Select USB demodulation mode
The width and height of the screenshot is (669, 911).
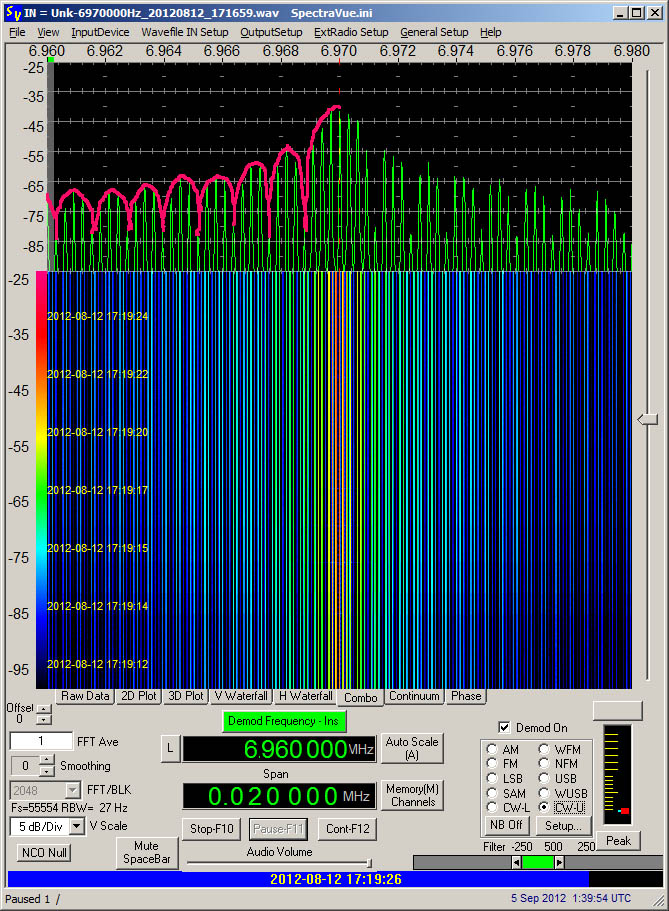click(x=545, y=779)
